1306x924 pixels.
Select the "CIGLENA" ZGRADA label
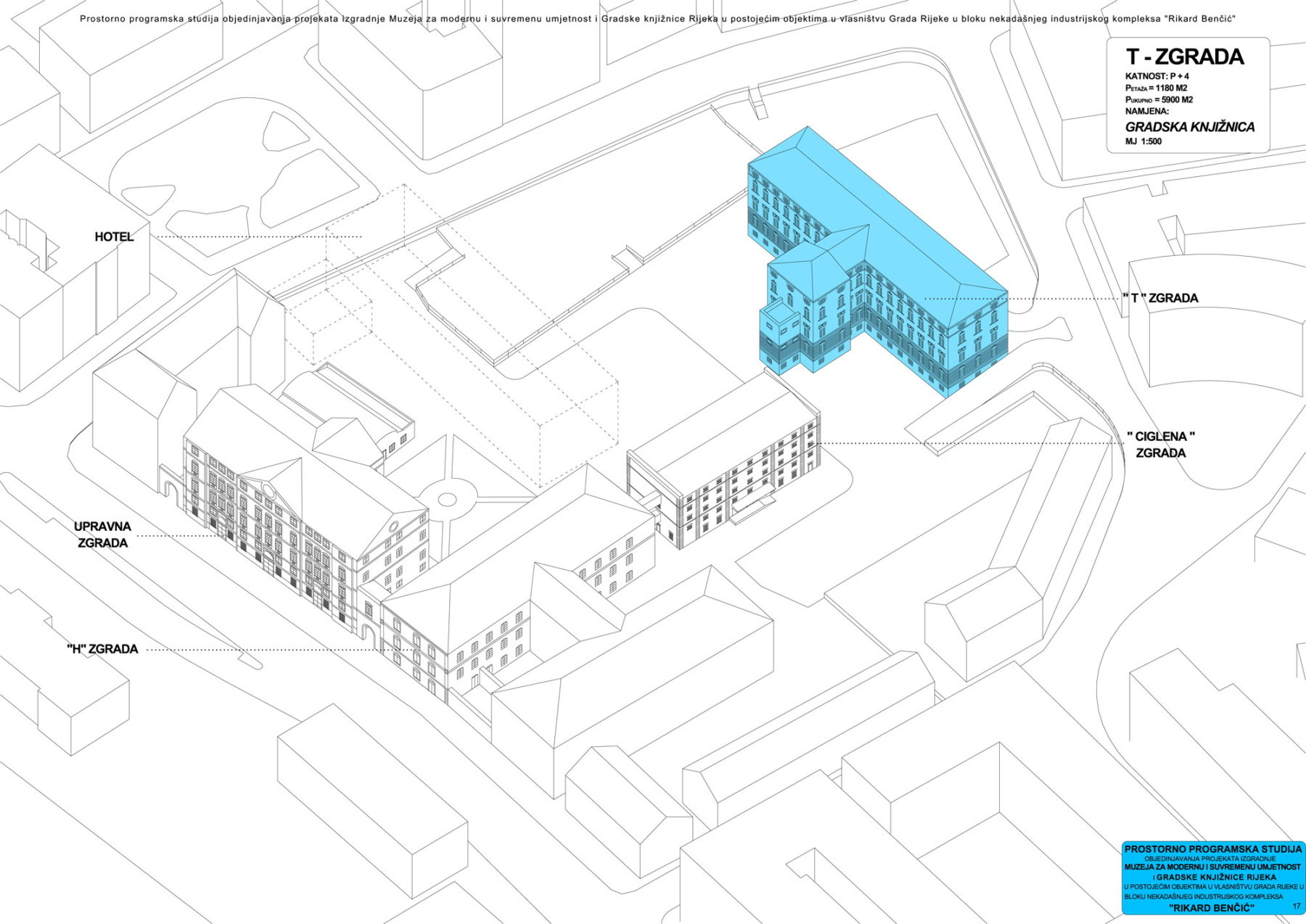[1160, 445]
